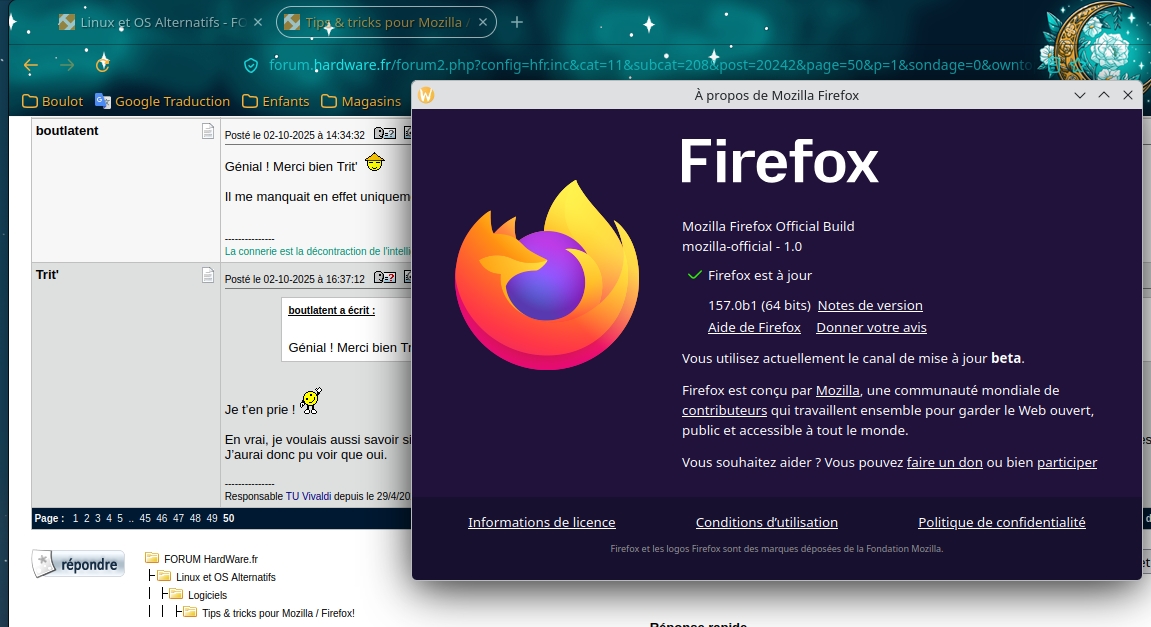Open a new tab with the plus button
Screen dimensions: 1151x627
(x=517, y=22)
